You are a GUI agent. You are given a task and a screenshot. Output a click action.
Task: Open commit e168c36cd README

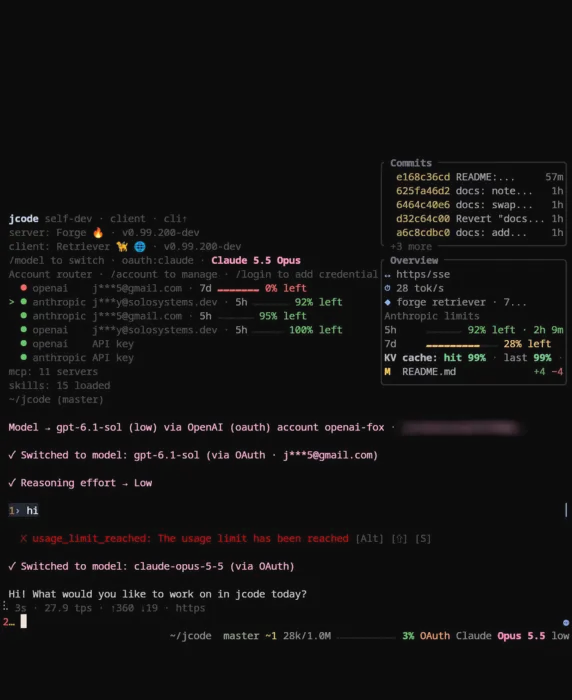click(x=479, y=177)
